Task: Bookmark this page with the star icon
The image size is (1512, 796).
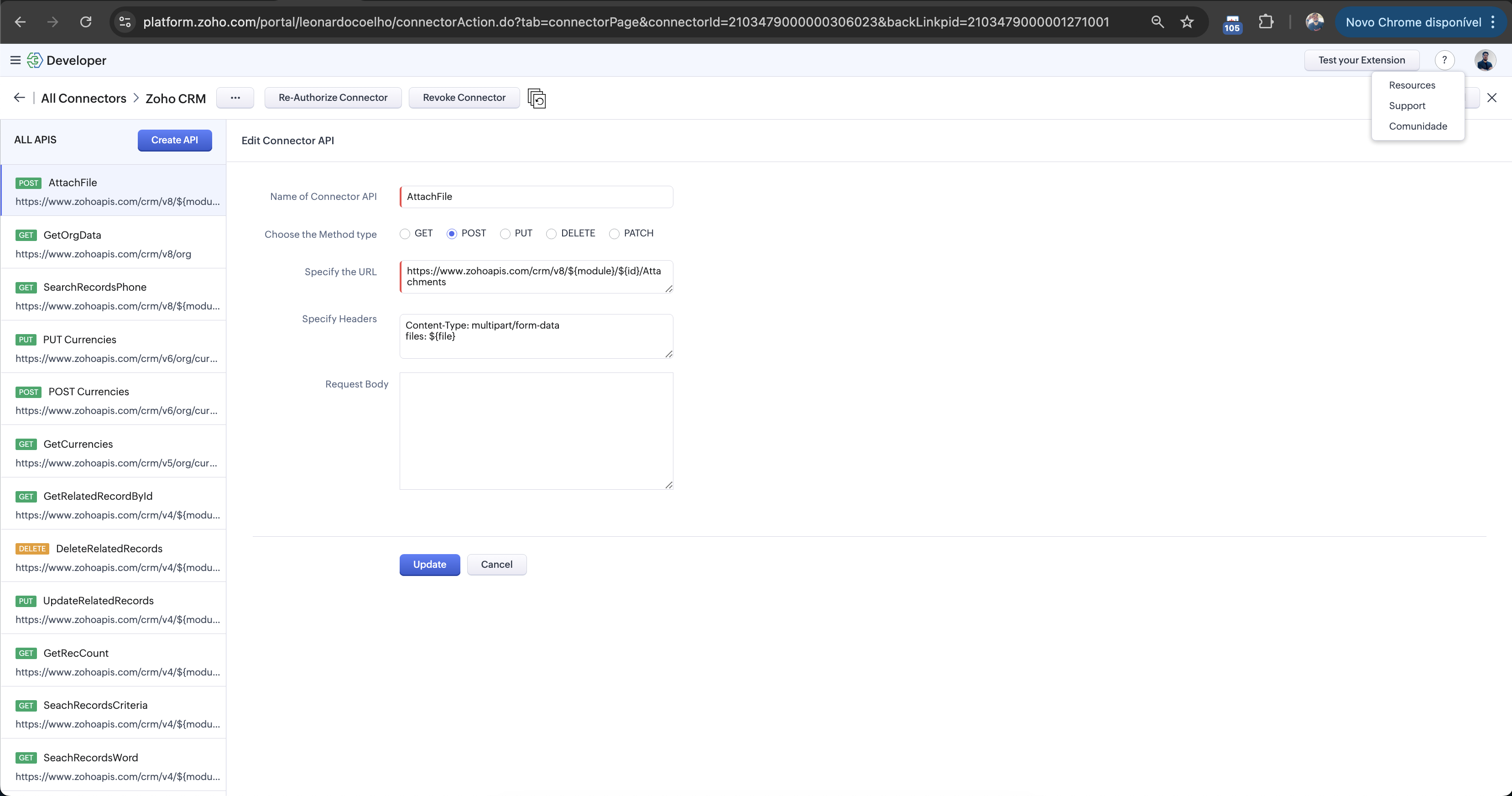Action: point(1187,22)
